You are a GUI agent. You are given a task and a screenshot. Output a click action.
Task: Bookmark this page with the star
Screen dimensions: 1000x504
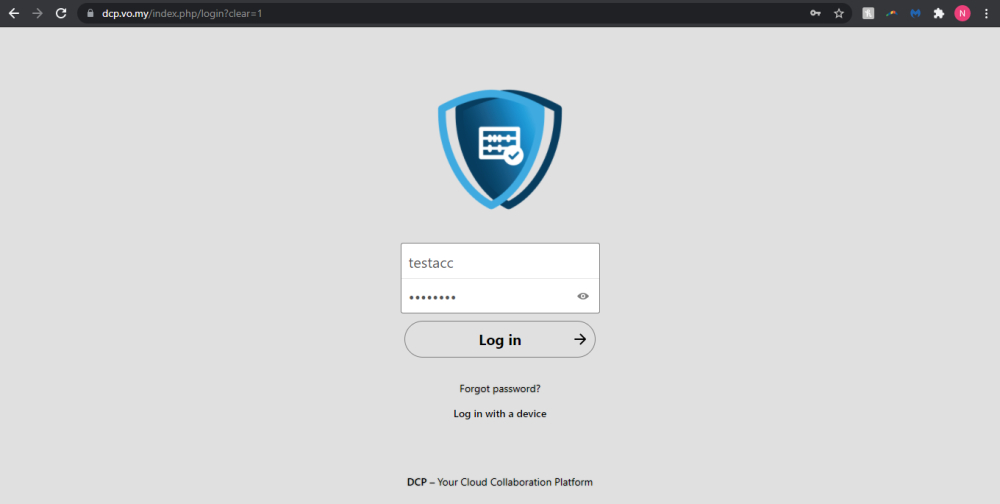pos(839,14)
